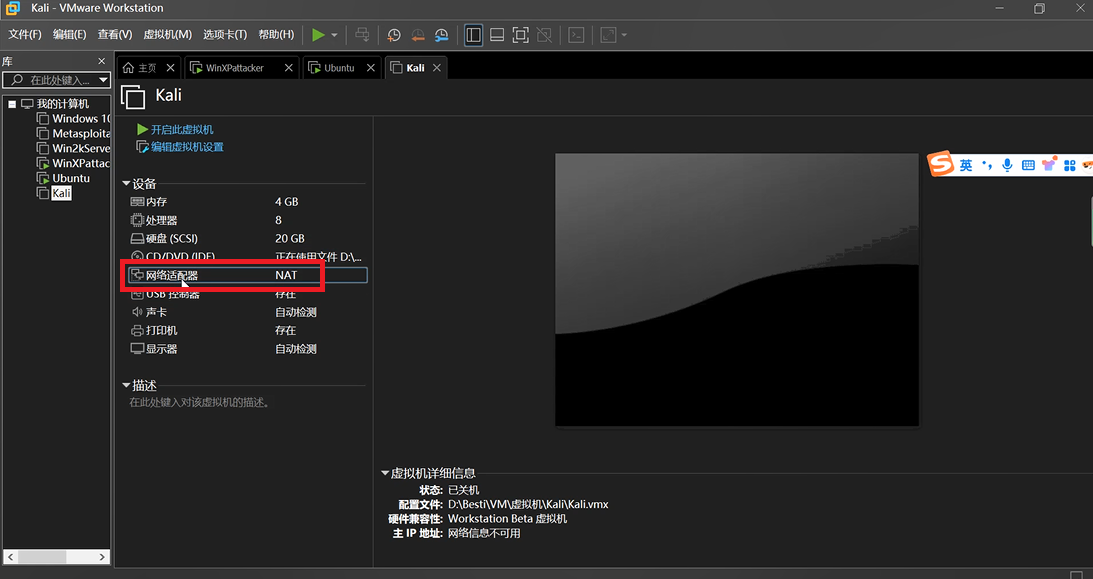Image resolution: width=1093 pixels, height=579 pixels.
Task: Open the 选项卡(T) menu
Action: [225, 34]
